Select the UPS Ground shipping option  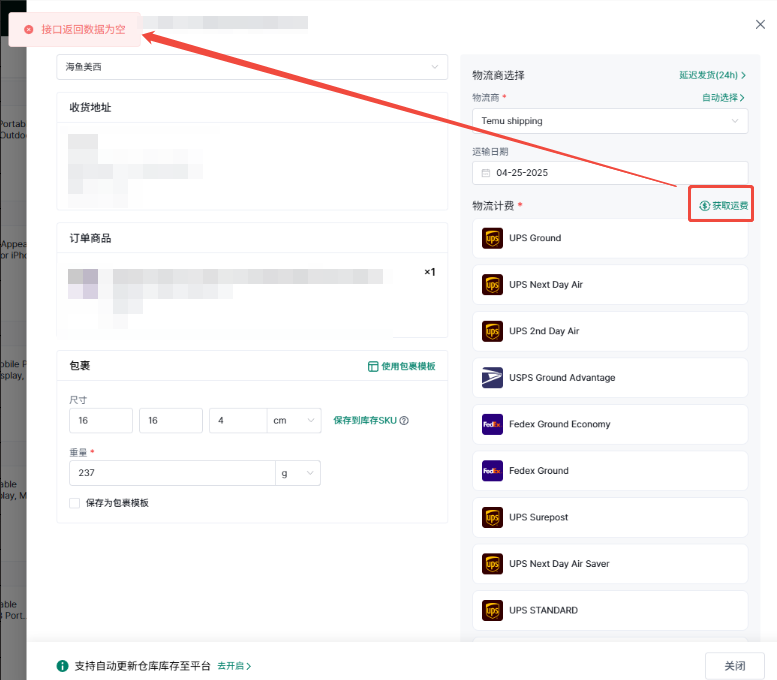(610, 238)
